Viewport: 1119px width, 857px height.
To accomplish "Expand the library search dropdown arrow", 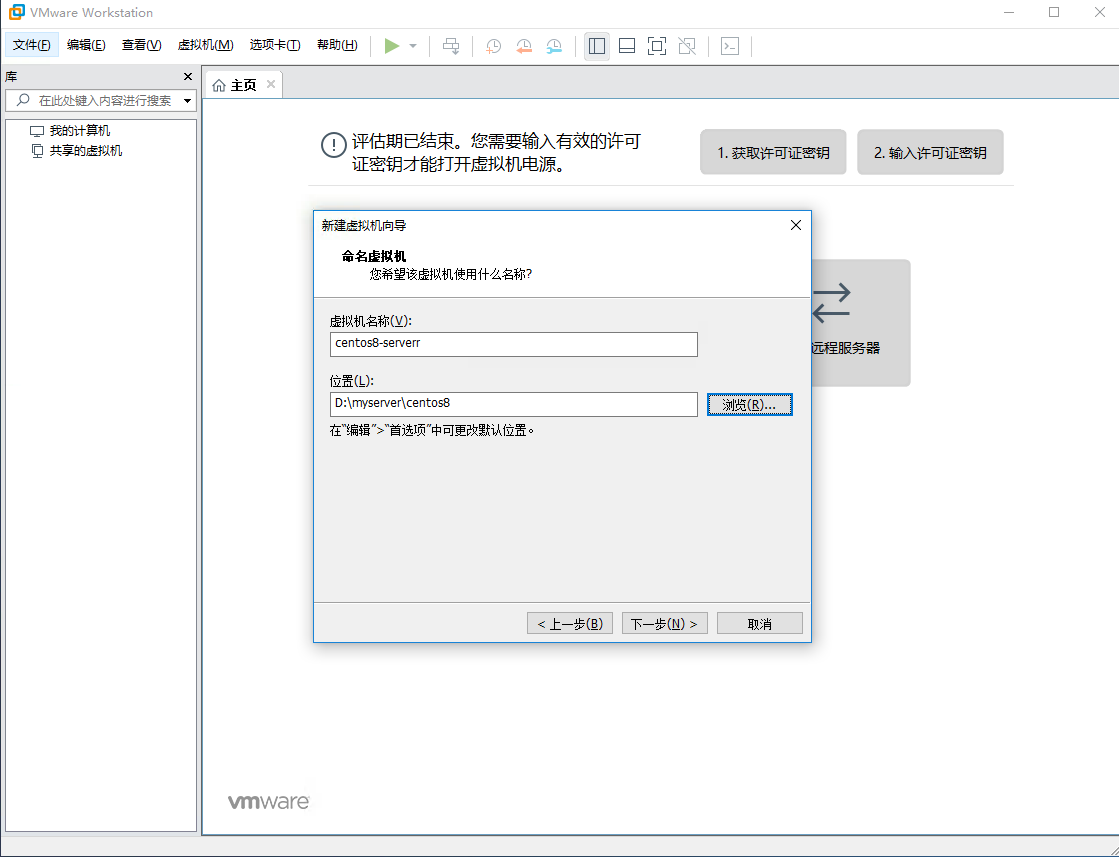I will tap(188, 101).
